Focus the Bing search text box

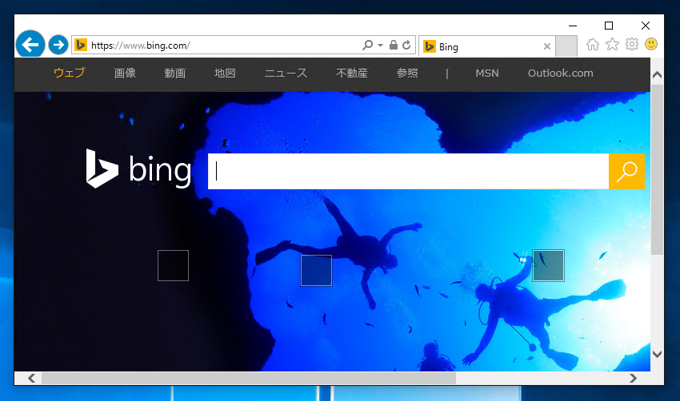409,171
